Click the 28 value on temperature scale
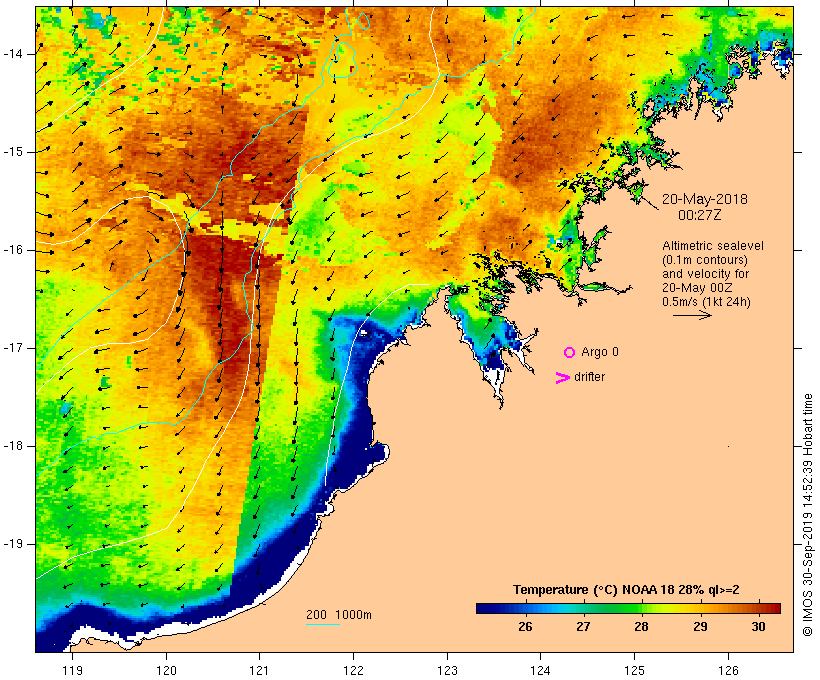Screen dimensions: 820x680 [x=642, y=626]
